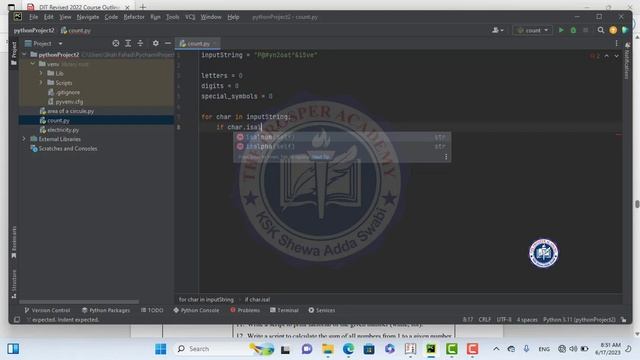Open the Tools menu
Screen dimensions: 640x360
[172, 17]
